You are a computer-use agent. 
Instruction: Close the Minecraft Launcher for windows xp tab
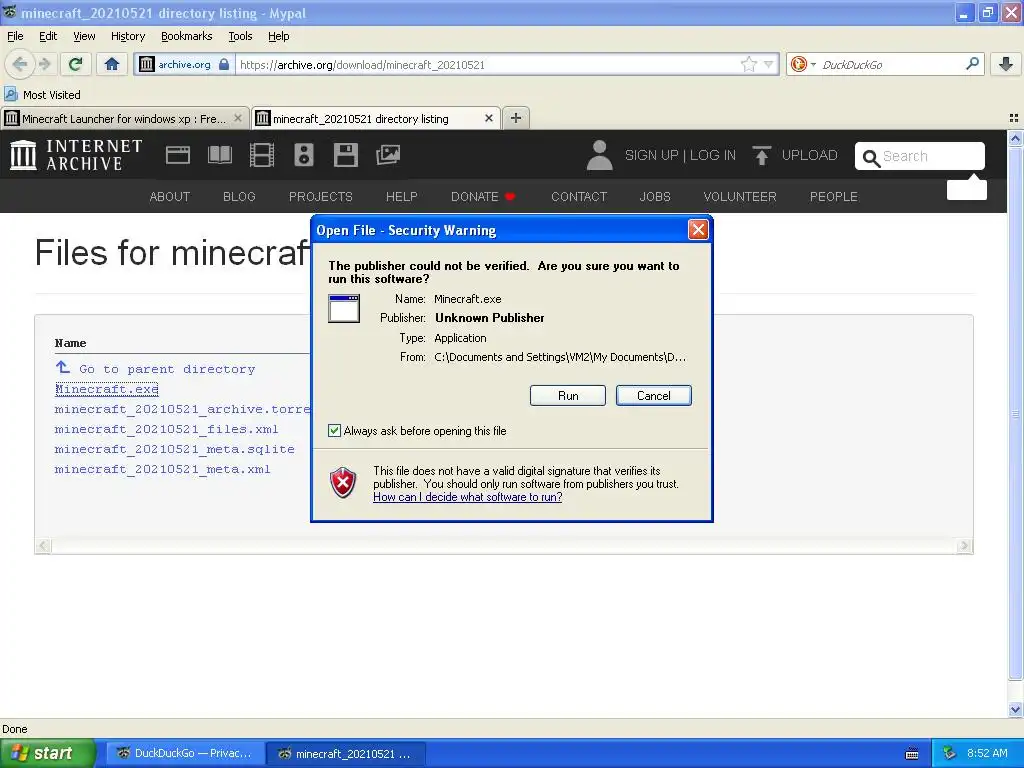tap(238, 118)
